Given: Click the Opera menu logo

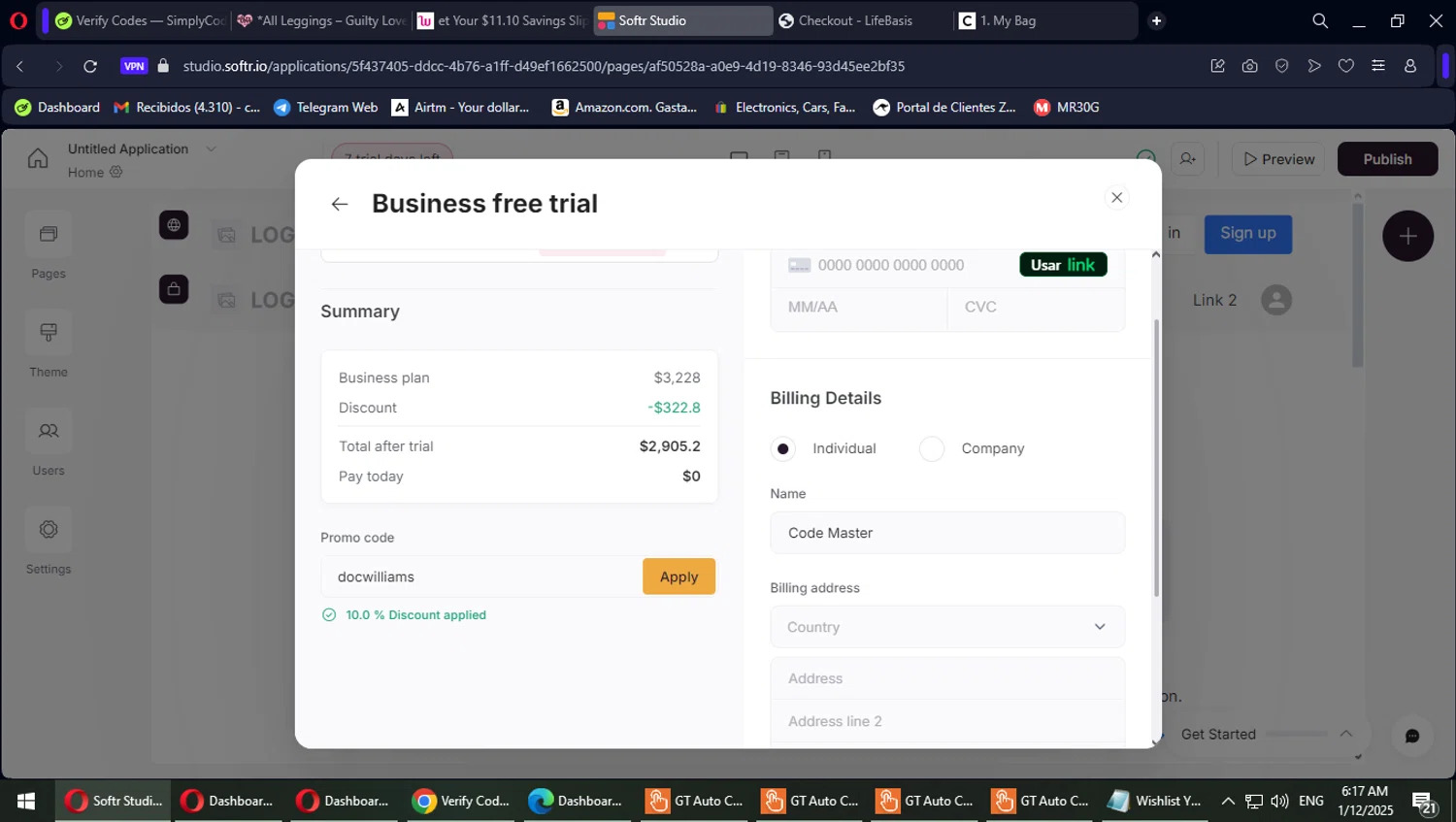Looking at the screenshot, I should (x=18, y=20).
